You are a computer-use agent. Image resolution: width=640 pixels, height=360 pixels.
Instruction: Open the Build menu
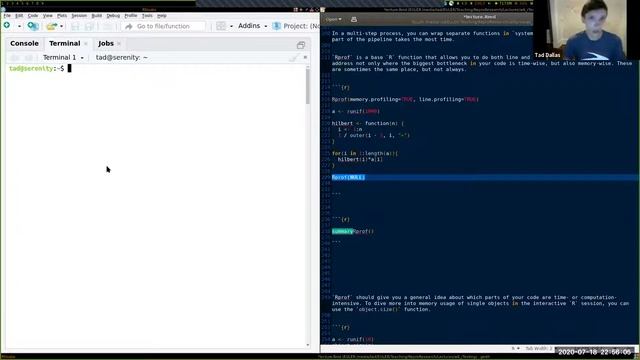97,16
